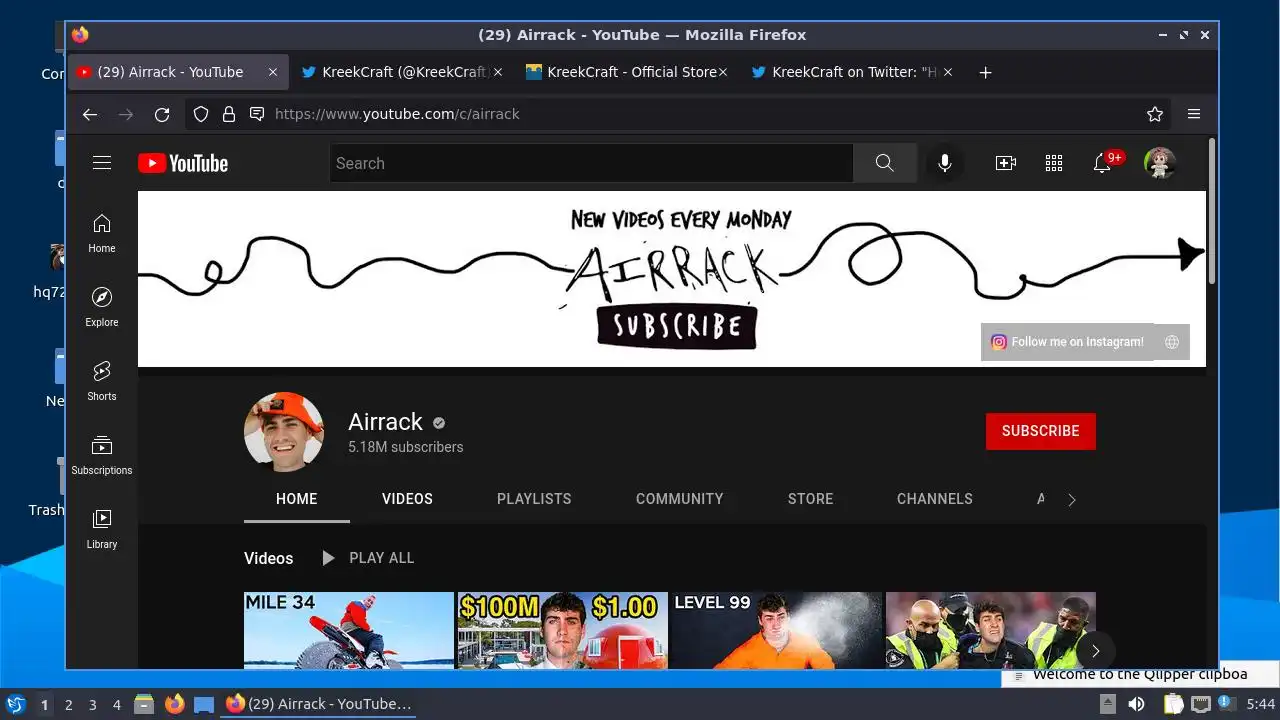The image size is (1280, 720).
Task: Open the $100M vs $1.00 video thumbnail
Action: coord(562,630)
